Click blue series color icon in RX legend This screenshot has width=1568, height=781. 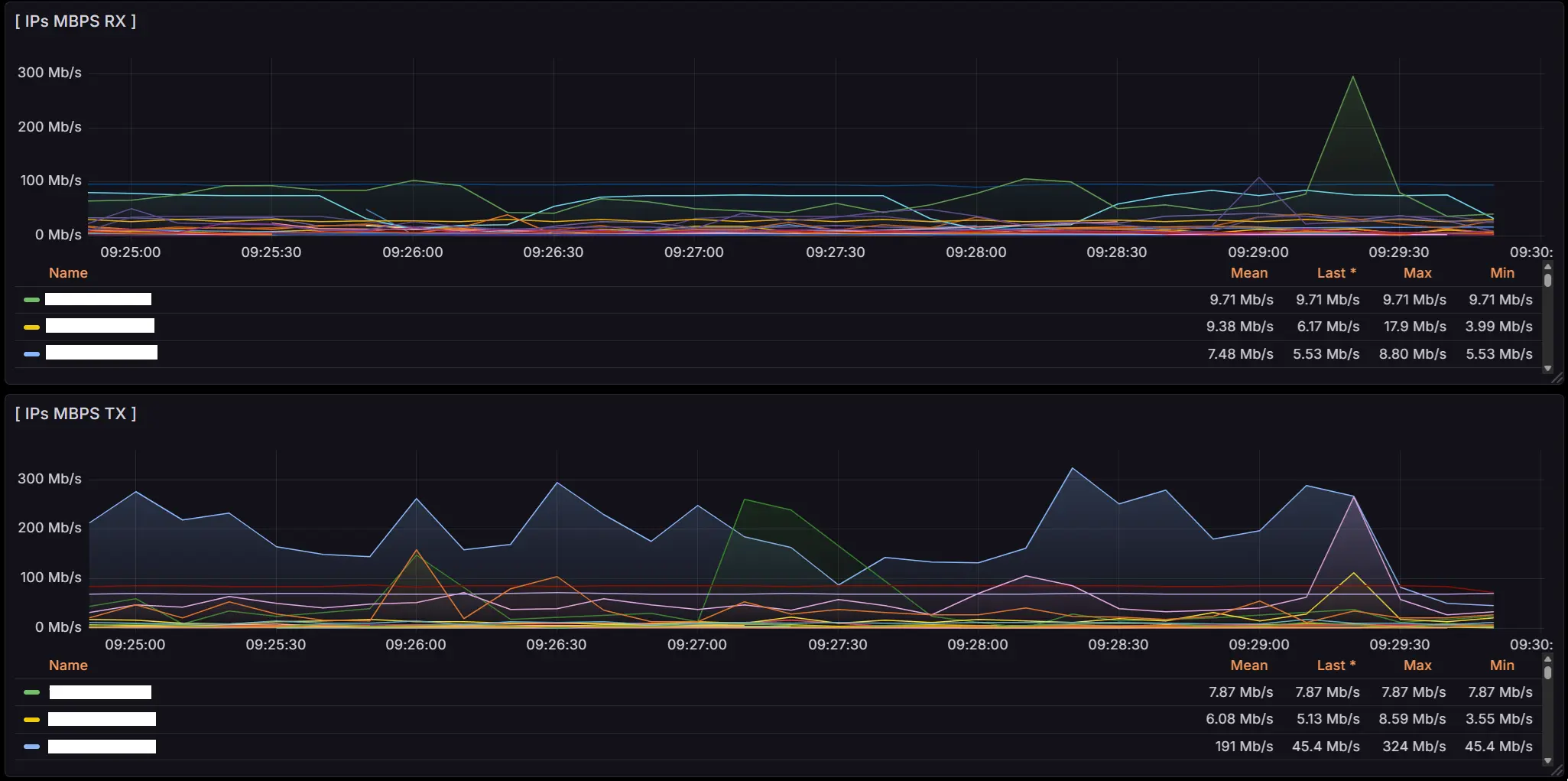pyautogui.click(x=31, y=354)
